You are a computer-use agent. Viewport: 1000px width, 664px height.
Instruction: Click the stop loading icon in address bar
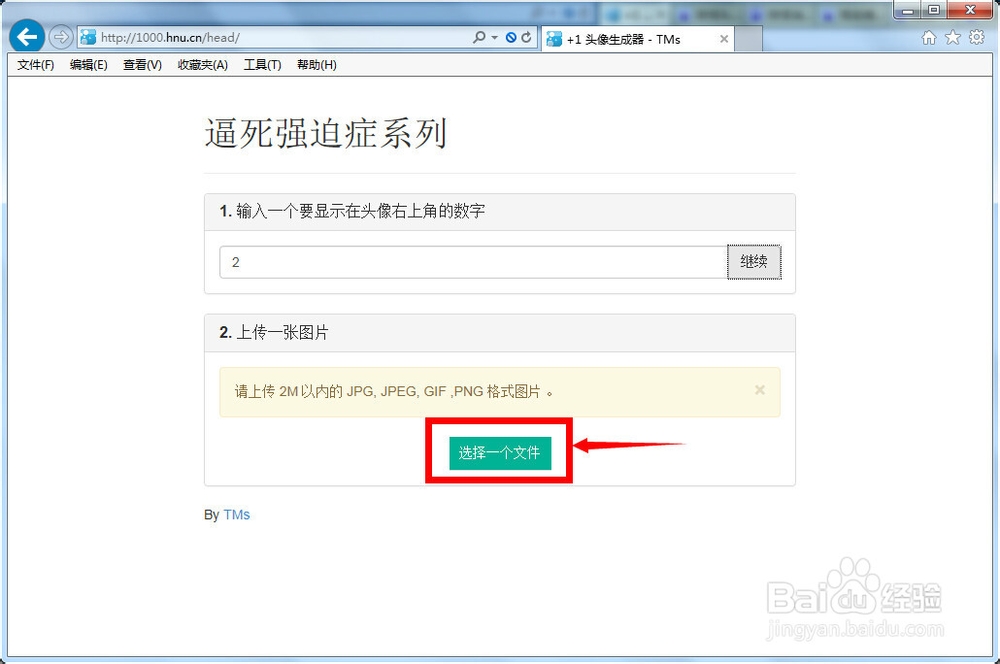click(510, 37)
